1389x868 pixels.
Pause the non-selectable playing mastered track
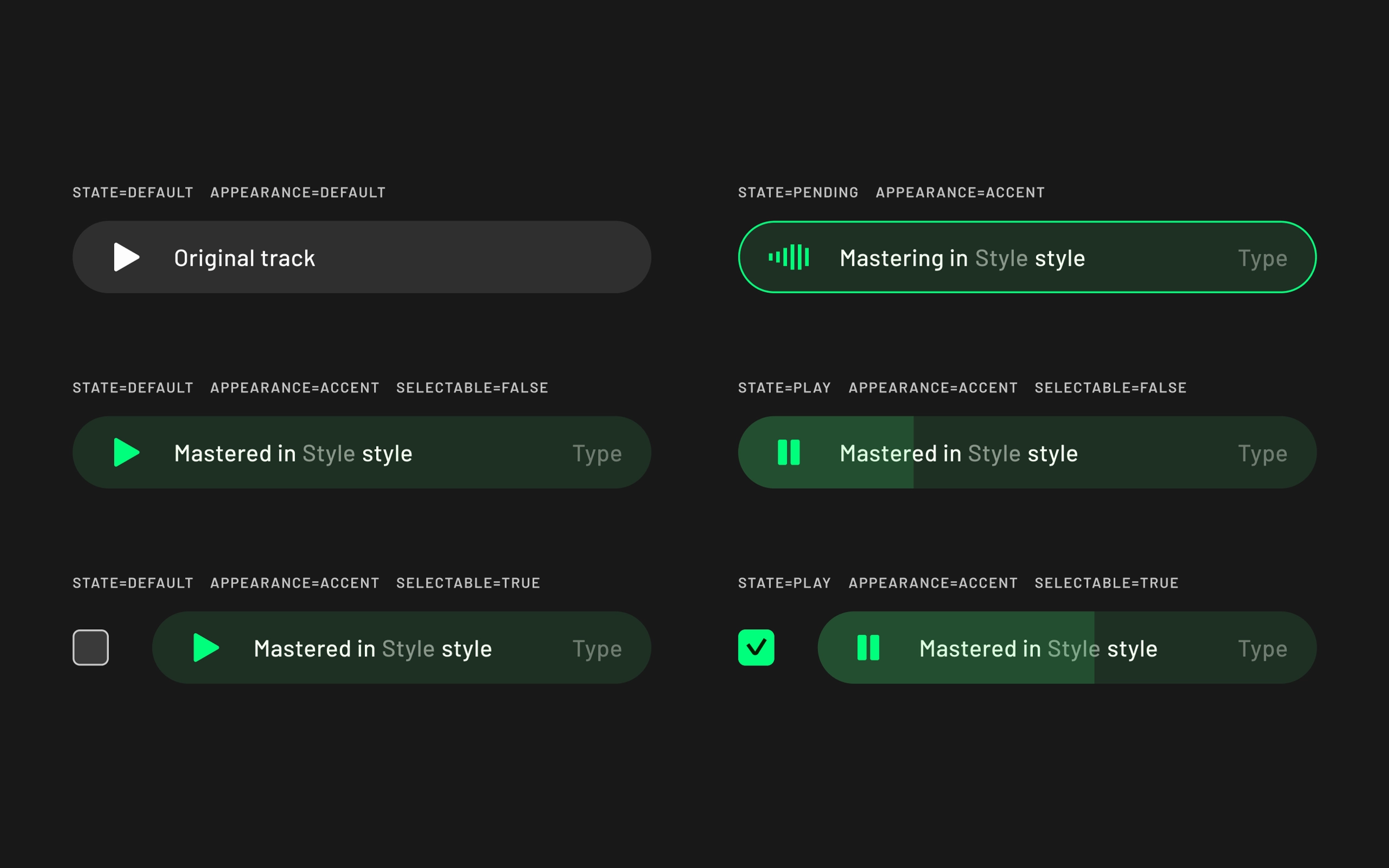click(788, 452)
